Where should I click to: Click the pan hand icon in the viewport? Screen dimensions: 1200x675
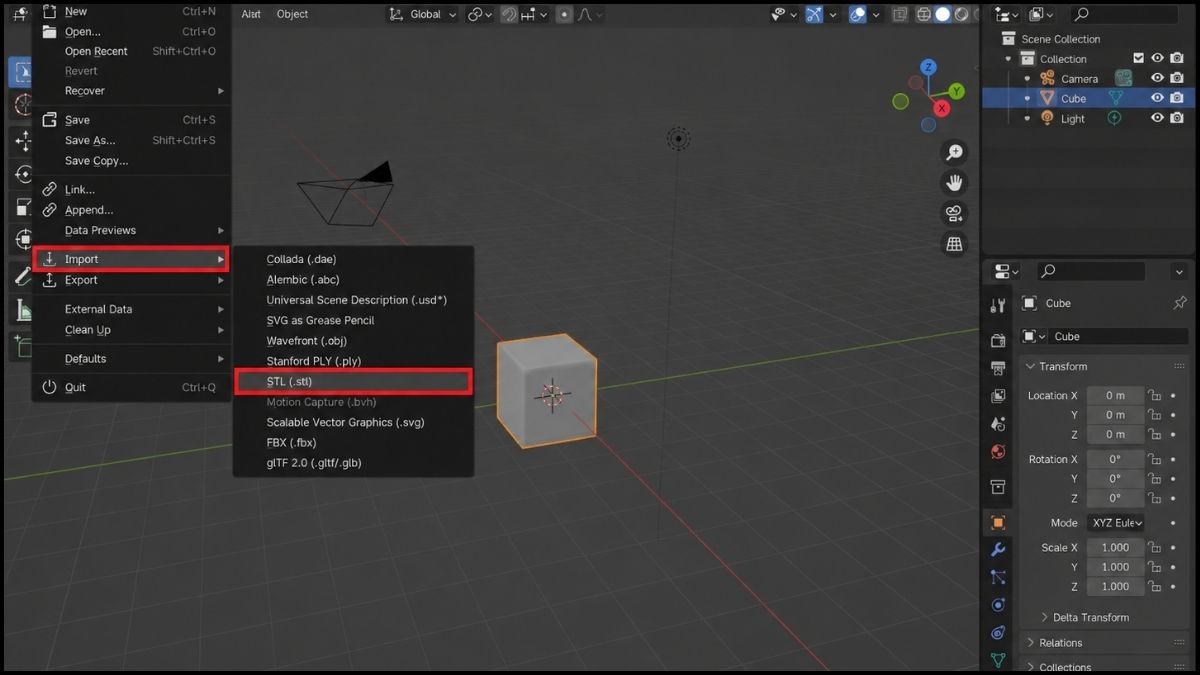[x=954, y=183]
